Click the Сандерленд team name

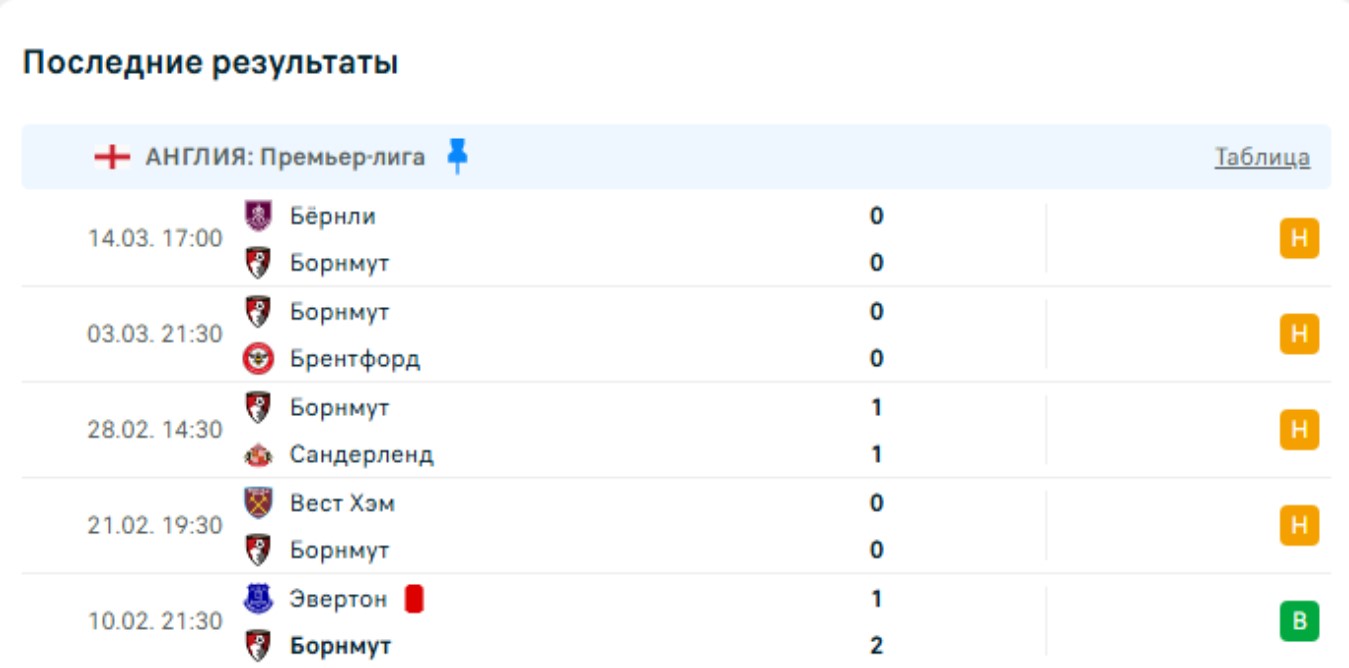(x=362, y=455)
